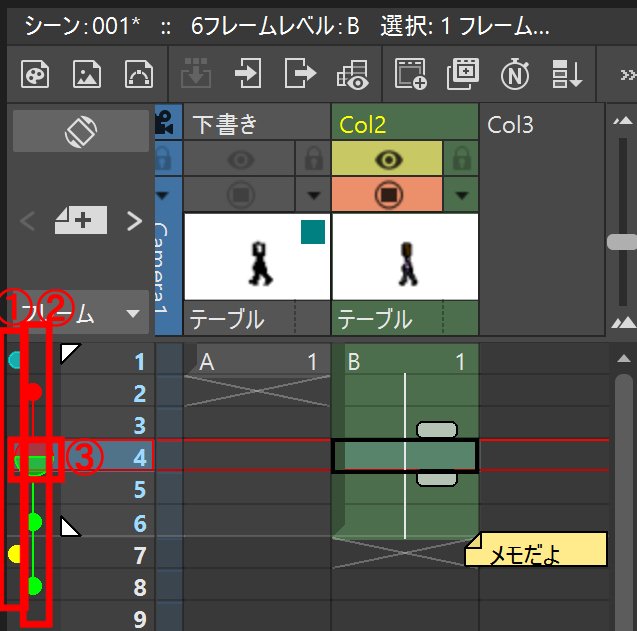
Task: Select the 下書き column header
Action: point(257,122)
